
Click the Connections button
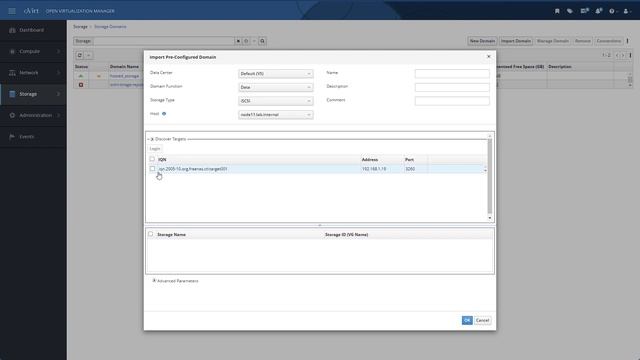coord(609,41)
